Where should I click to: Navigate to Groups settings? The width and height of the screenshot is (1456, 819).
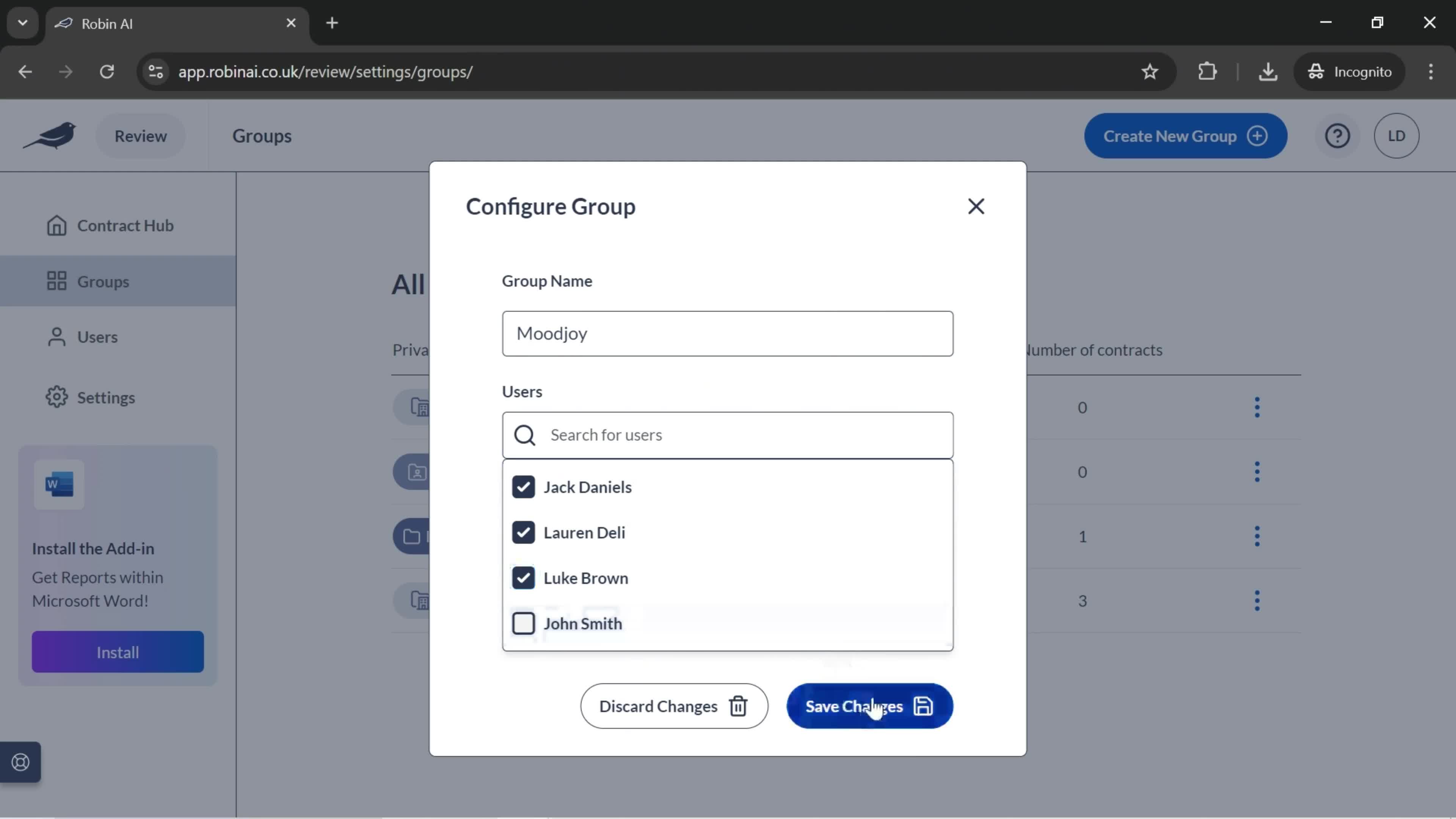[x=103, y=281]
